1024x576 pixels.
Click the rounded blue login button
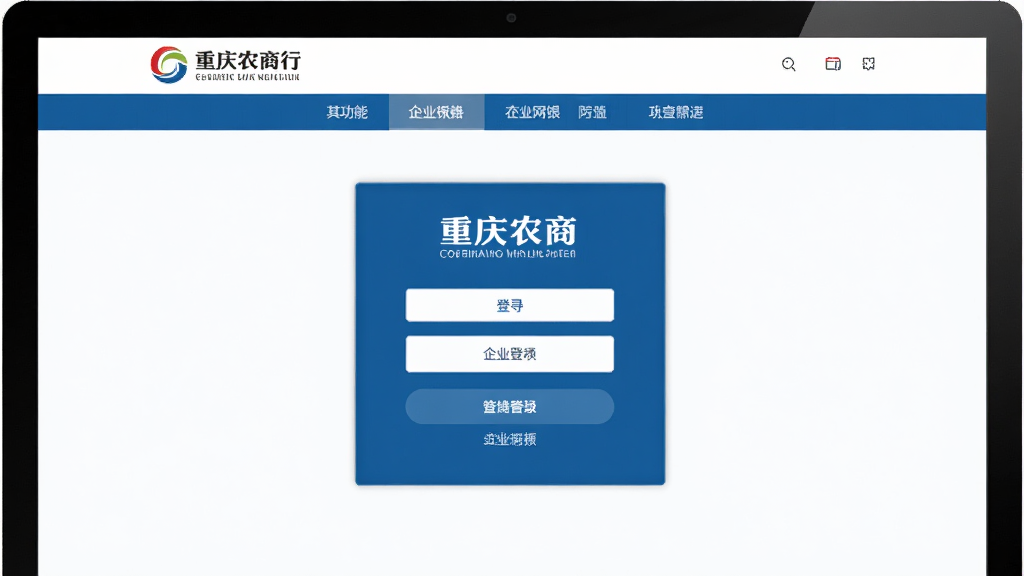point(509,407)
